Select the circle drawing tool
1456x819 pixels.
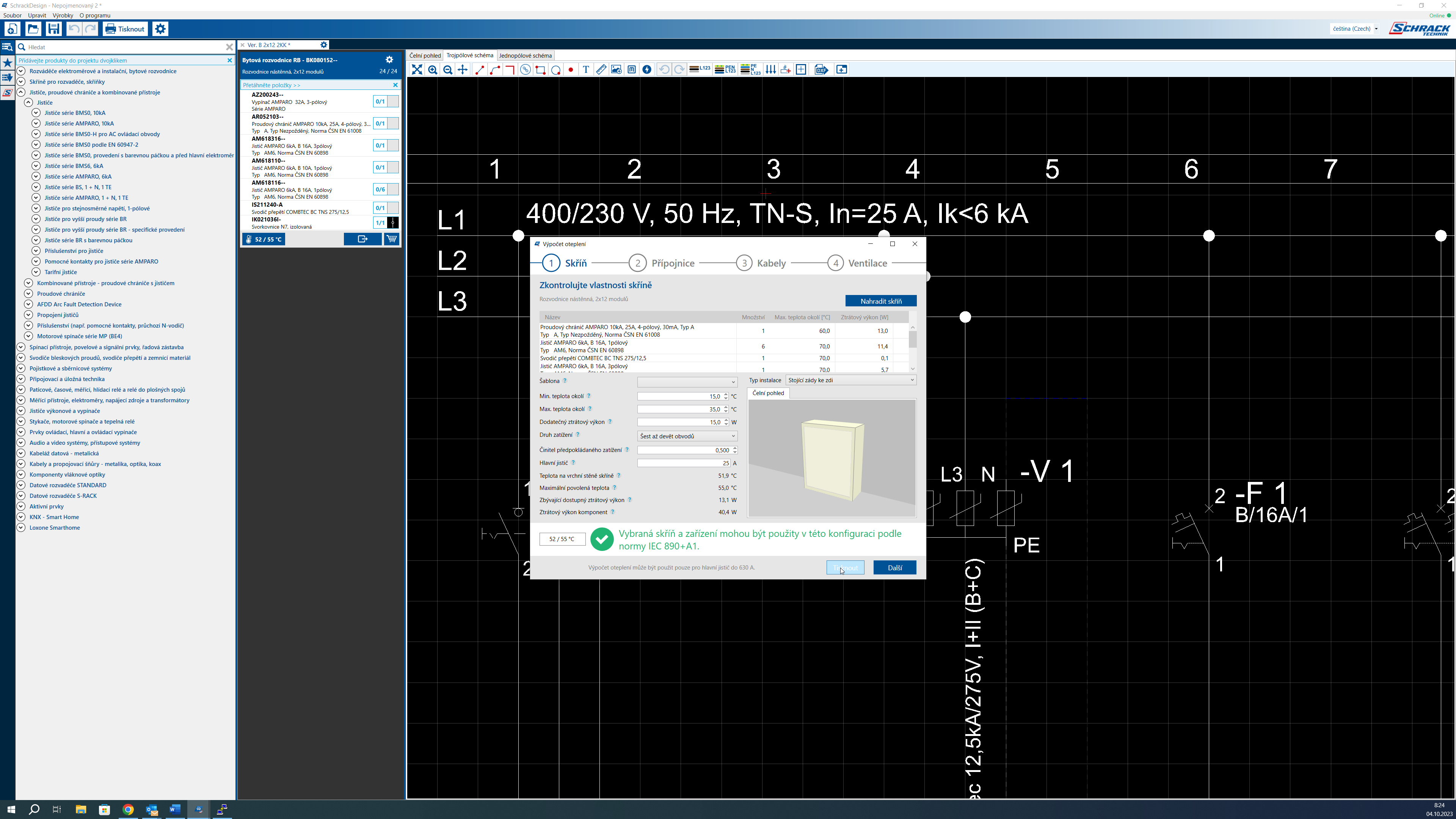[555, 69]
